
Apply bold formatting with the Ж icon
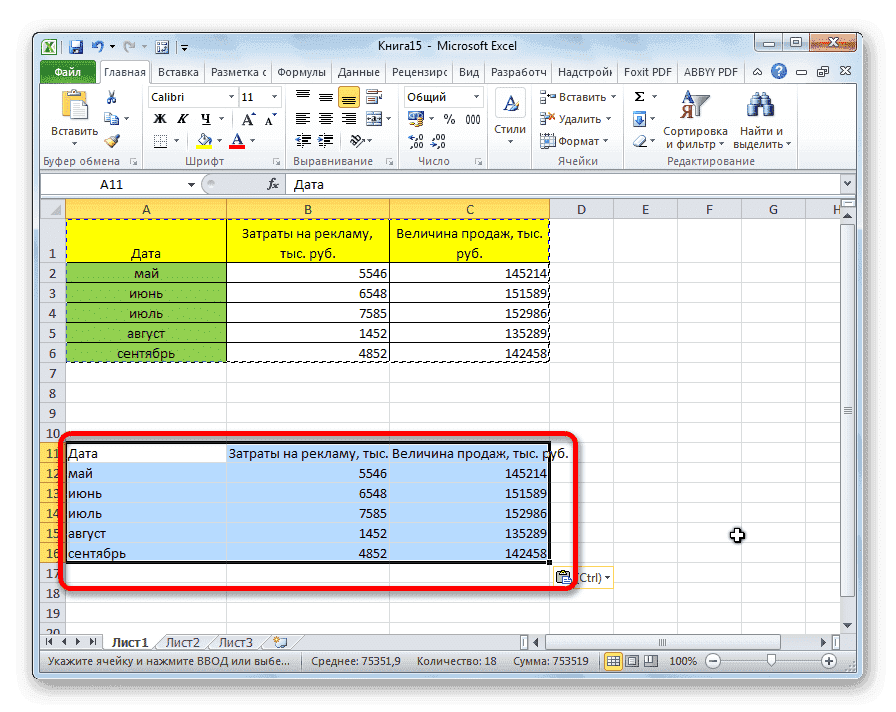point(160,118)
